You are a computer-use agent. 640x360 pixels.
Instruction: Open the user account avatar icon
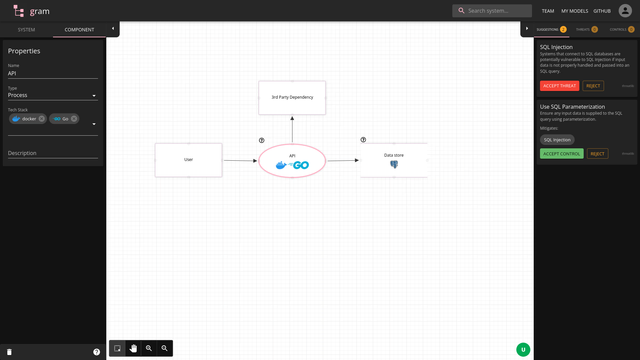[x=625, y=11]
